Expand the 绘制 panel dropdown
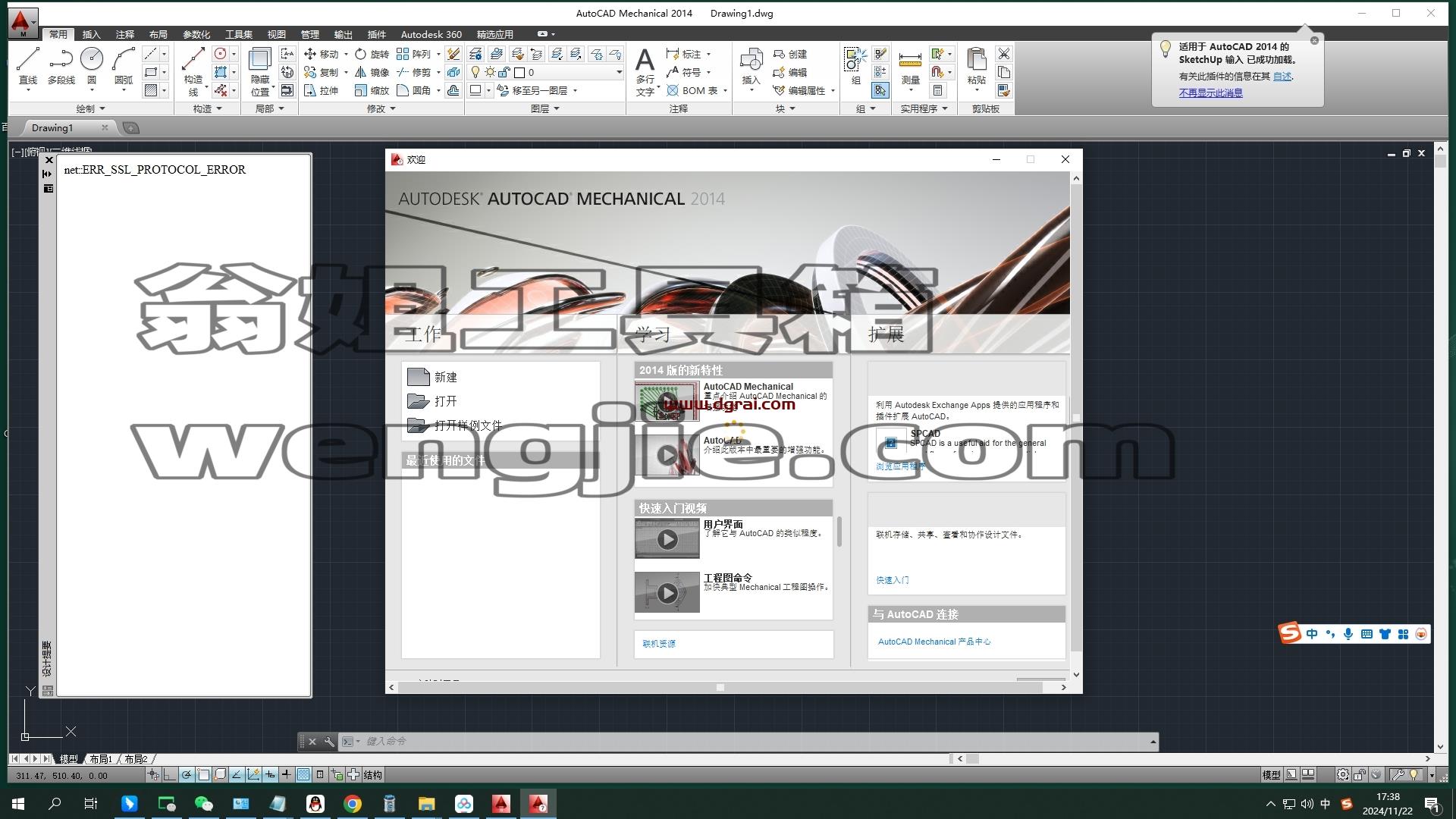The width and height of the screenshot is (1456, 819). click(91, 108)
